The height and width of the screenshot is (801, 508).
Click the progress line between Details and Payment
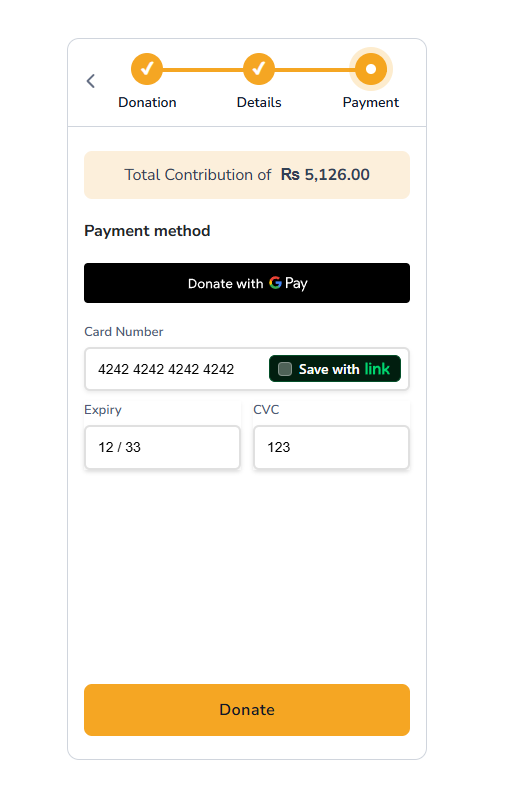coord(313,69)
